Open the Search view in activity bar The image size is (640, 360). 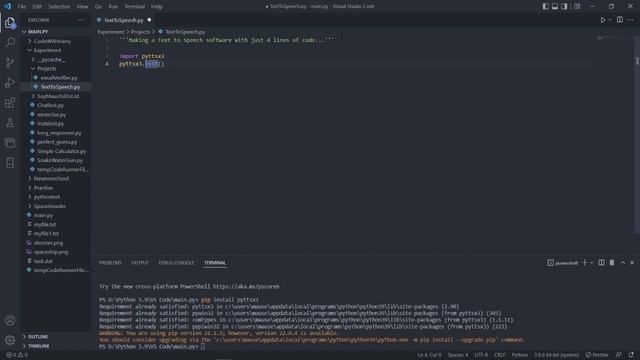click(x=10, y=42)
